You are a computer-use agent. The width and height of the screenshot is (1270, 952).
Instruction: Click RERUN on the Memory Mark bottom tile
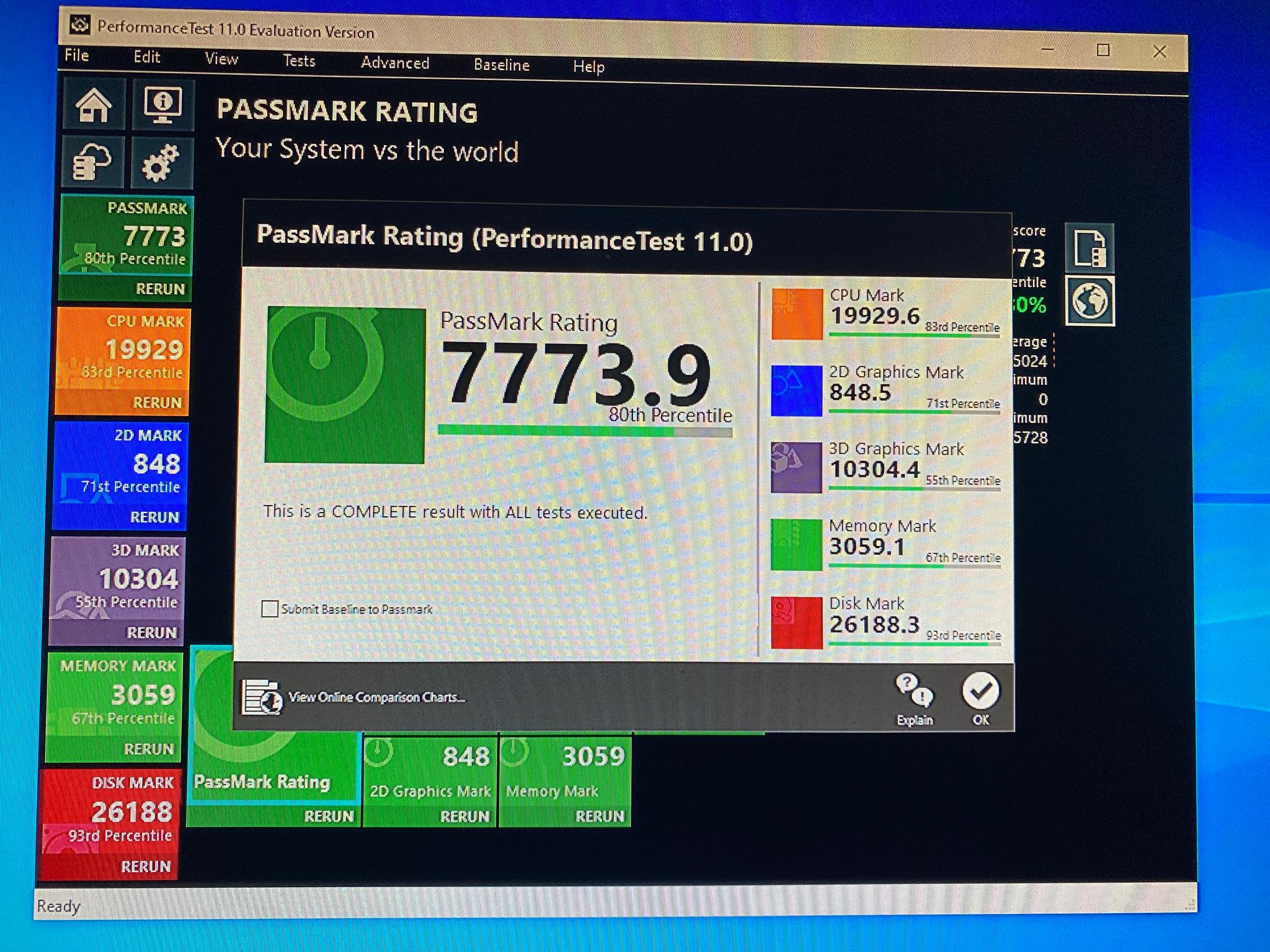click(600, 816)
